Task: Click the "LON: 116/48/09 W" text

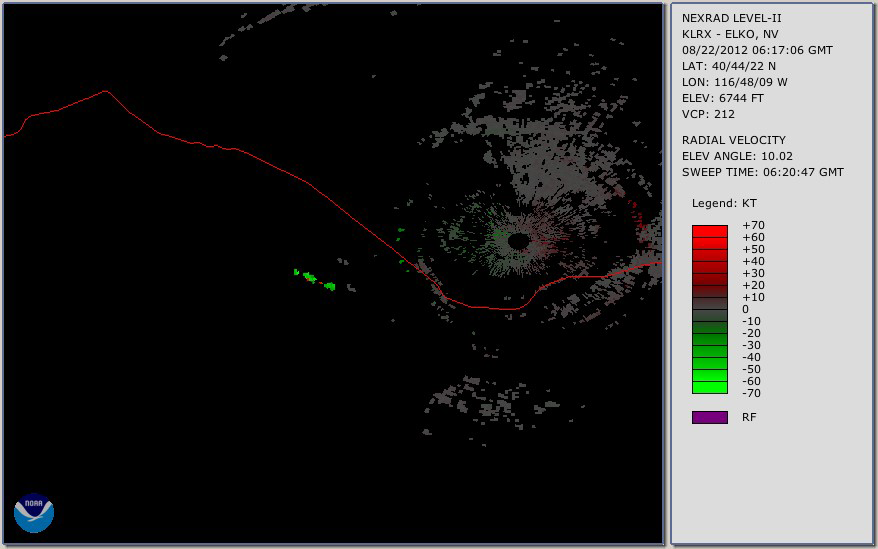Action: [x=735, y=82]
